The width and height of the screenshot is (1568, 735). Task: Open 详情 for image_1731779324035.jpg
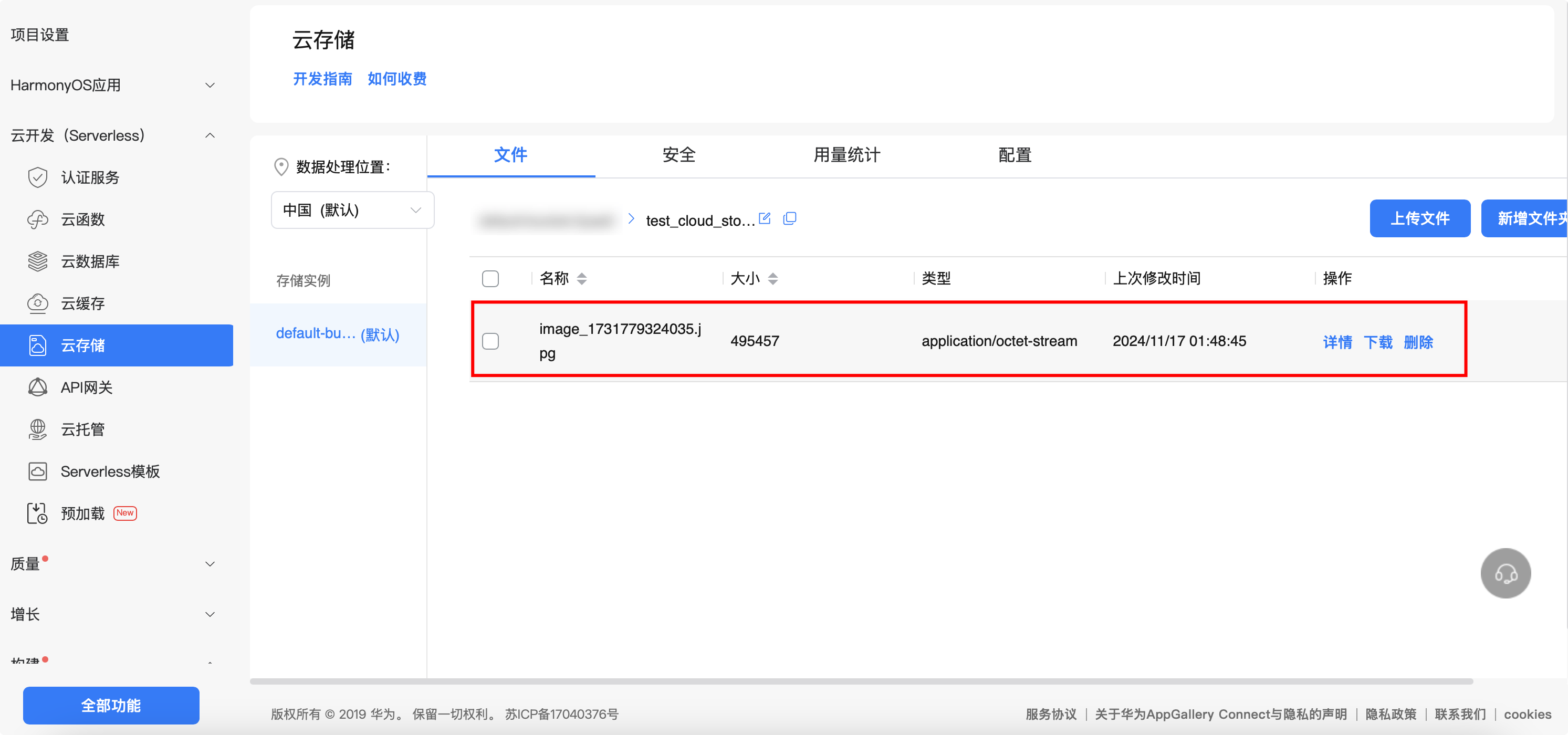[x=1337, y=341]
